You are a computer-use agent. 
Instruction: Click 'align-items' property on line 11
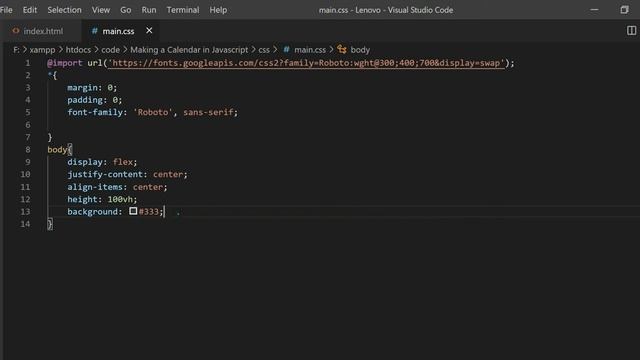[x=95, y=187]
